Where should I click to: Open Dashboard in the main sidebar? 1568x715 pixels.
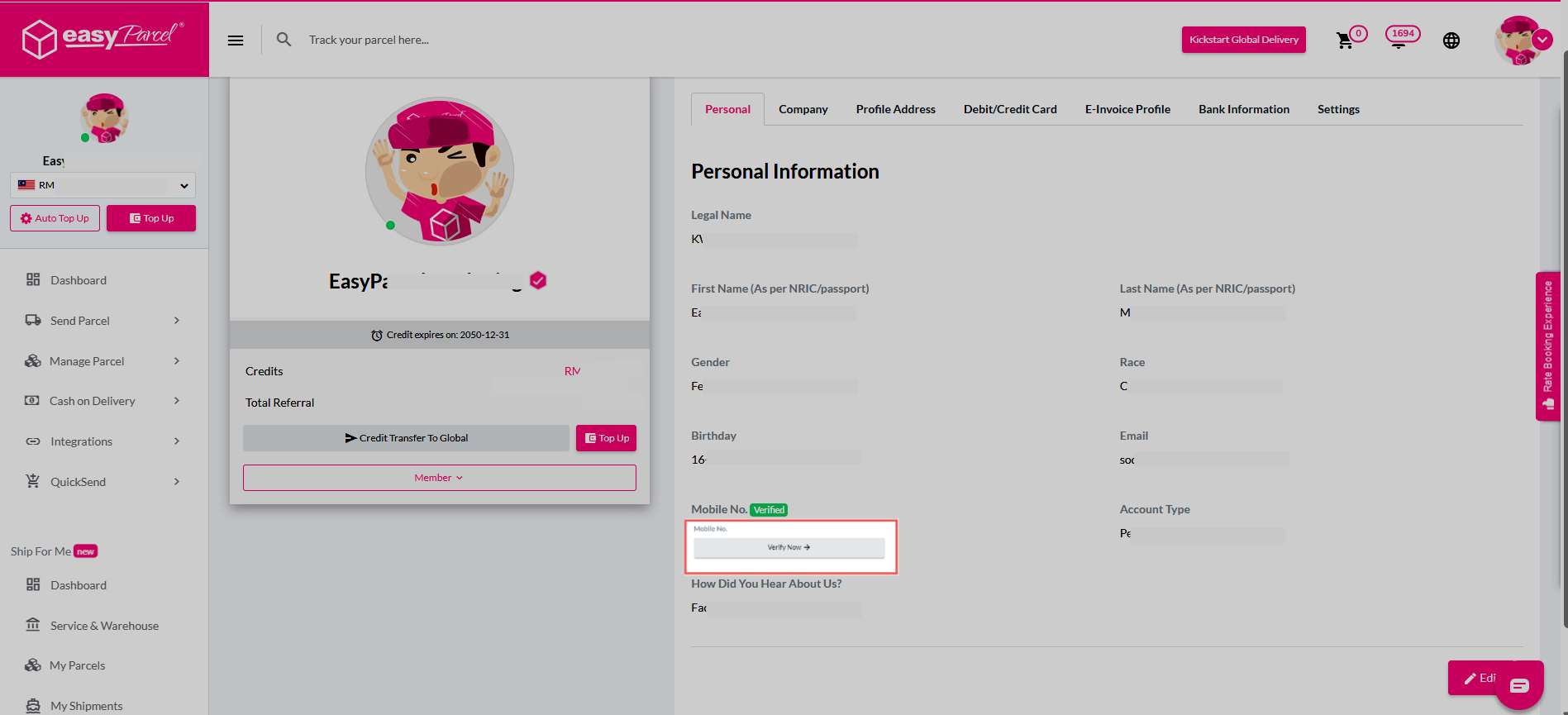pos(79,280)
